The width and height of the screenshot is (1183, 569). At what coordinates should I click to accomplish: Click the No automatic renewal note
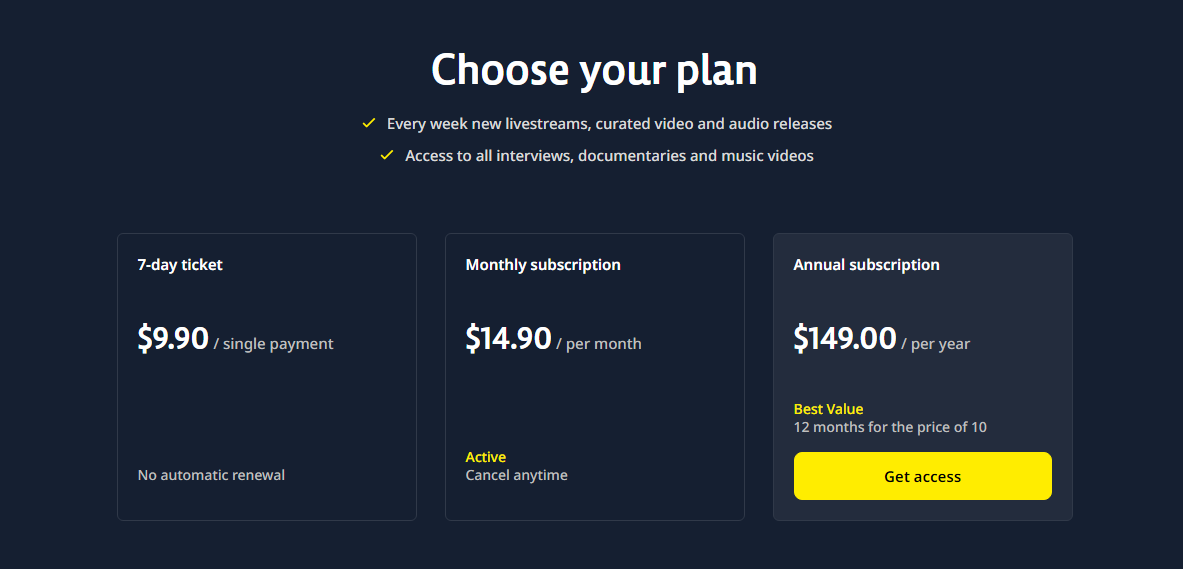pyautogui.click(x=211, y=475)
